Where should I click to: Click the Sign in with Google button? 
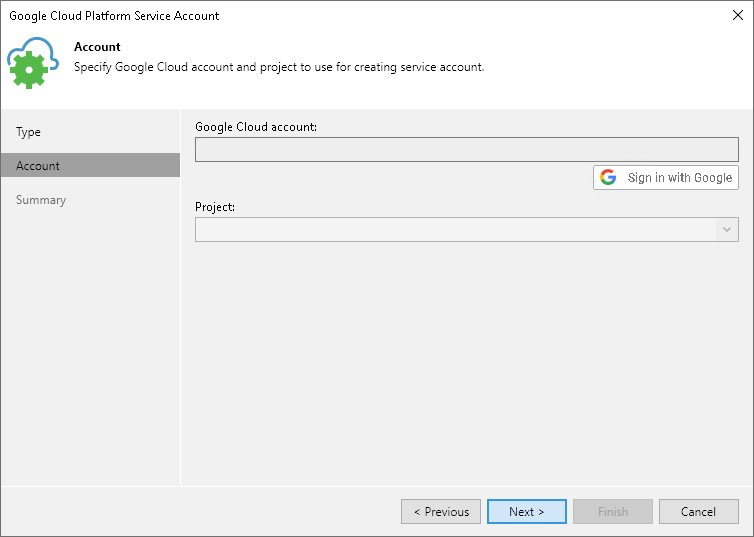pos(666,178)
